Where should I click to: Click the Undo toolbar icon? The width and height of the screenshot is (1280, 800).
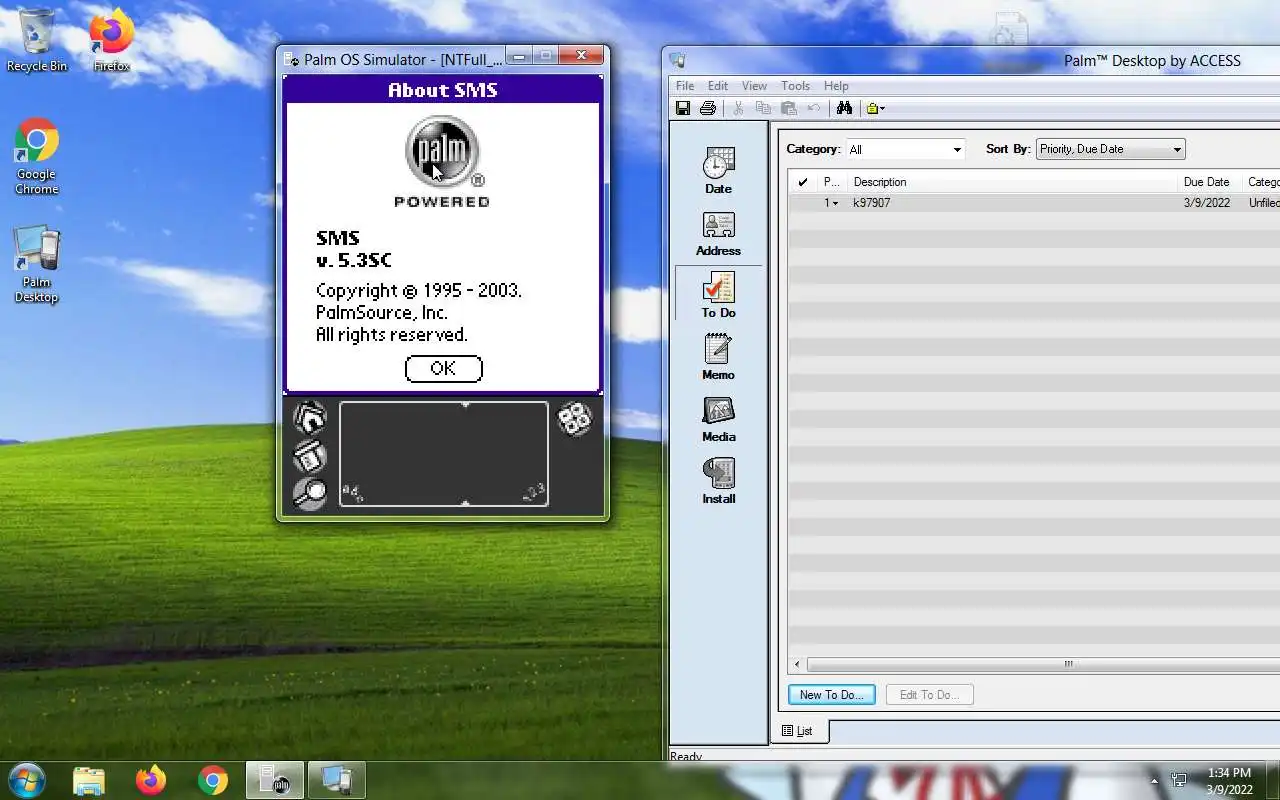click(x=814, y=108)
